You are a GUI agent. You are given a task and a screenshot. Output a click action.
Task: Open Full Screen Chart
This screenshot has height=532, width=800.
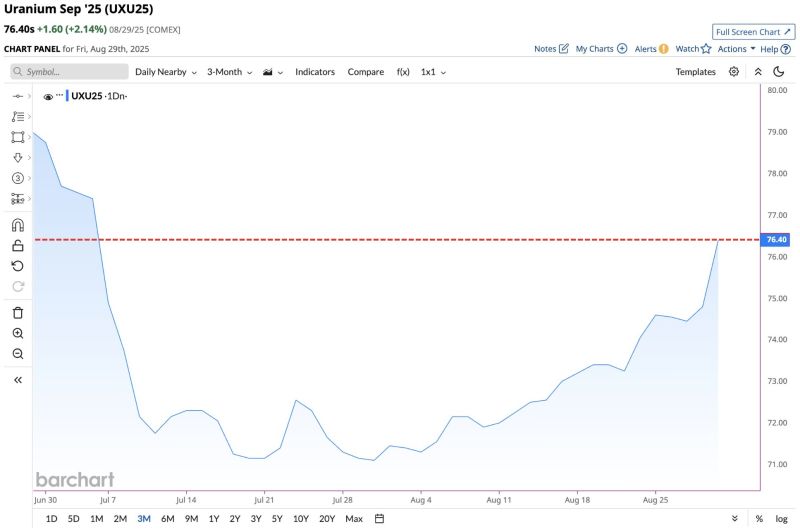click(753, 32)
